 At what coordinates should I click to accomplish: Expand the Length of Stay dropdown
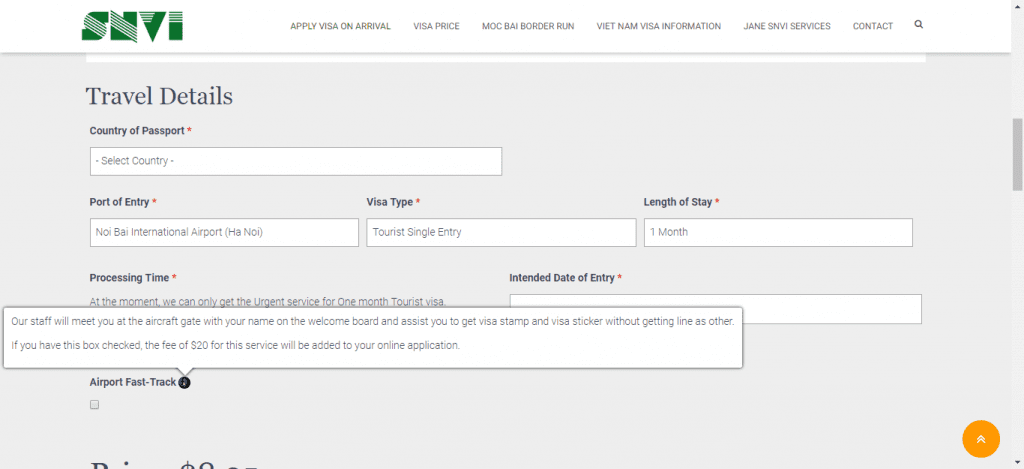[778, 233]
